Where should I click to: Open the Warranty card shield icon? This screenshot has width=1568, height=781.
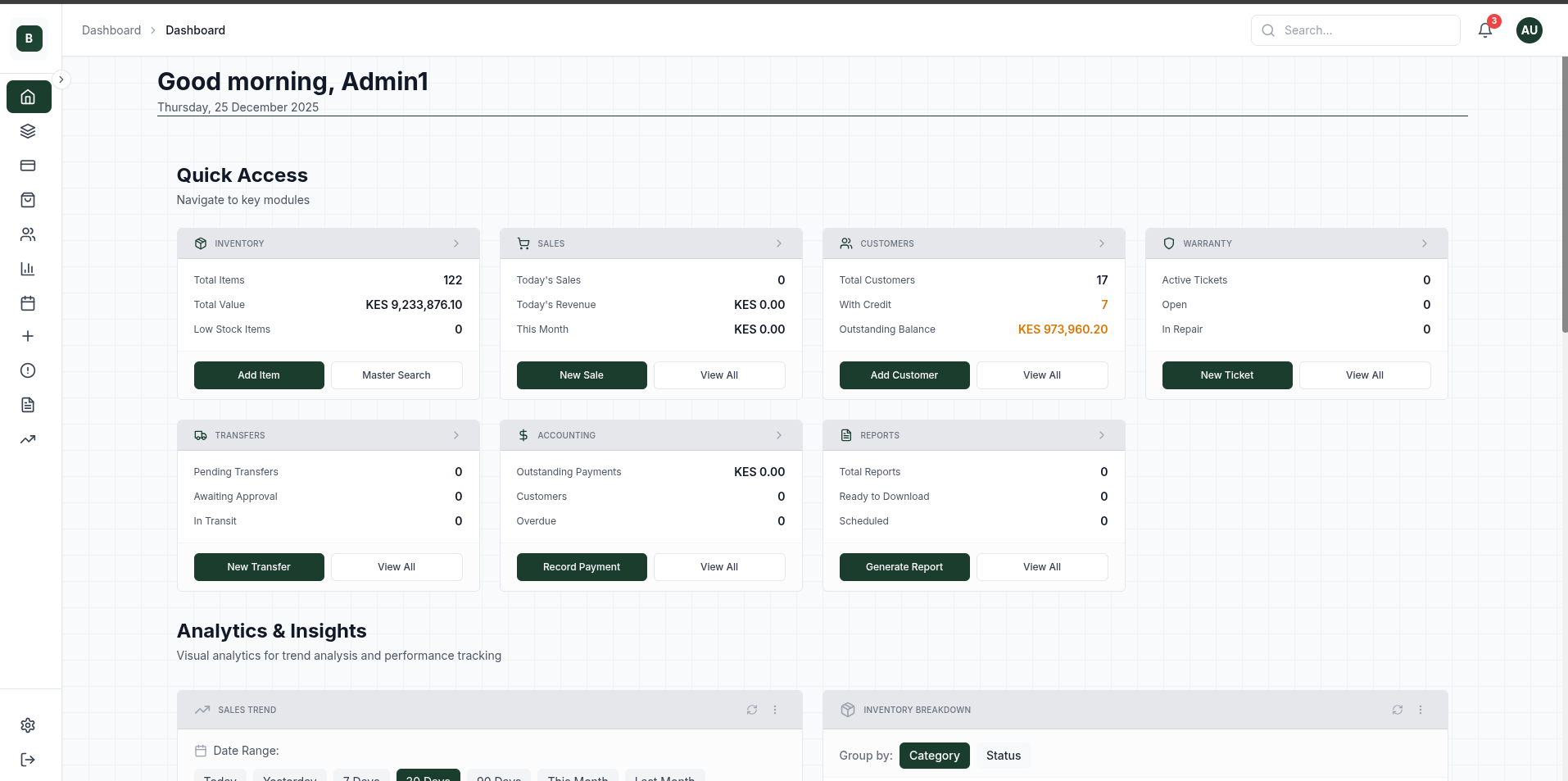[1168, 243]
